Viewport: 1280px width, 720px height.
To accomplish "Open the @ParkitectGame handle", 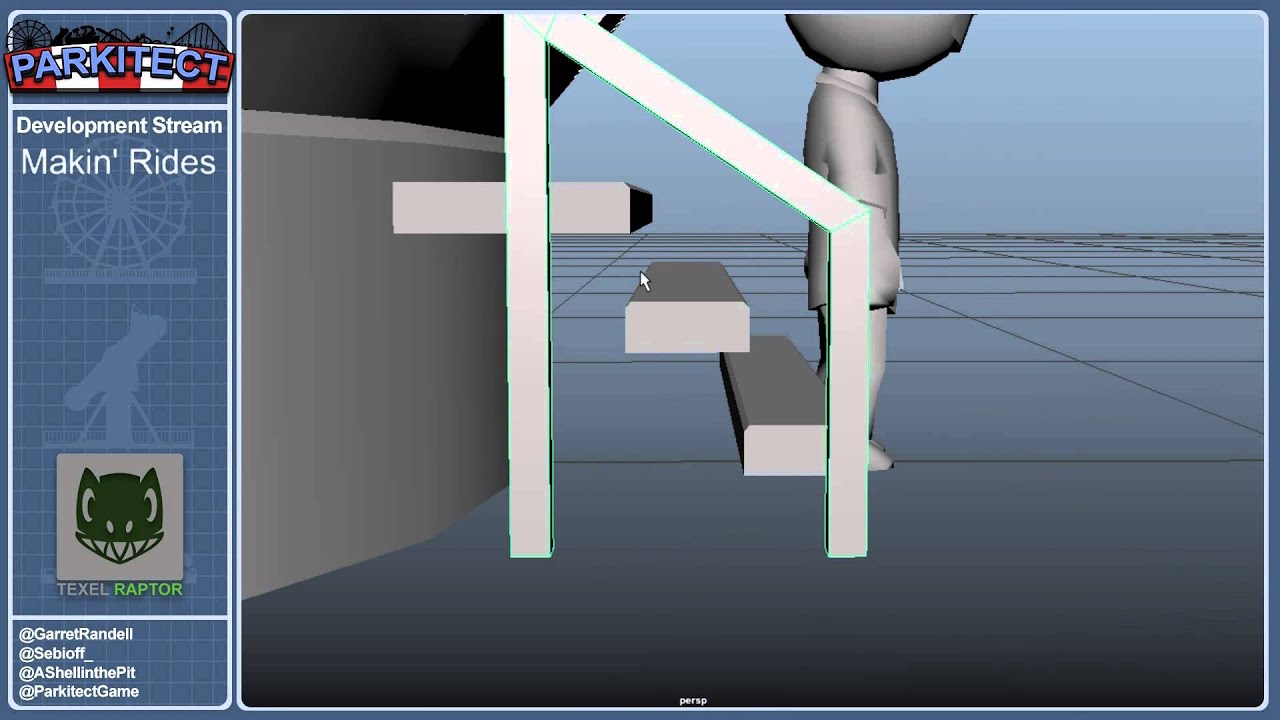I will 79,691.
